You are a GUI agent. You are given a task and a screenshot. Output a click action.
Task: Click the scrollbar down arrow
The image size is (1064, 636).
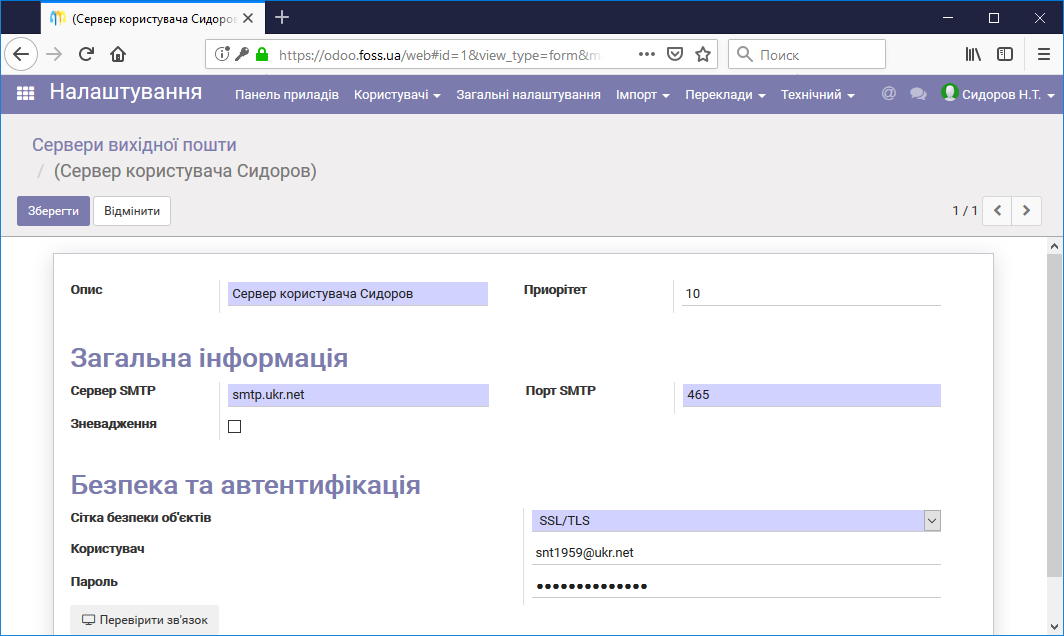[x=1054, y=626]
